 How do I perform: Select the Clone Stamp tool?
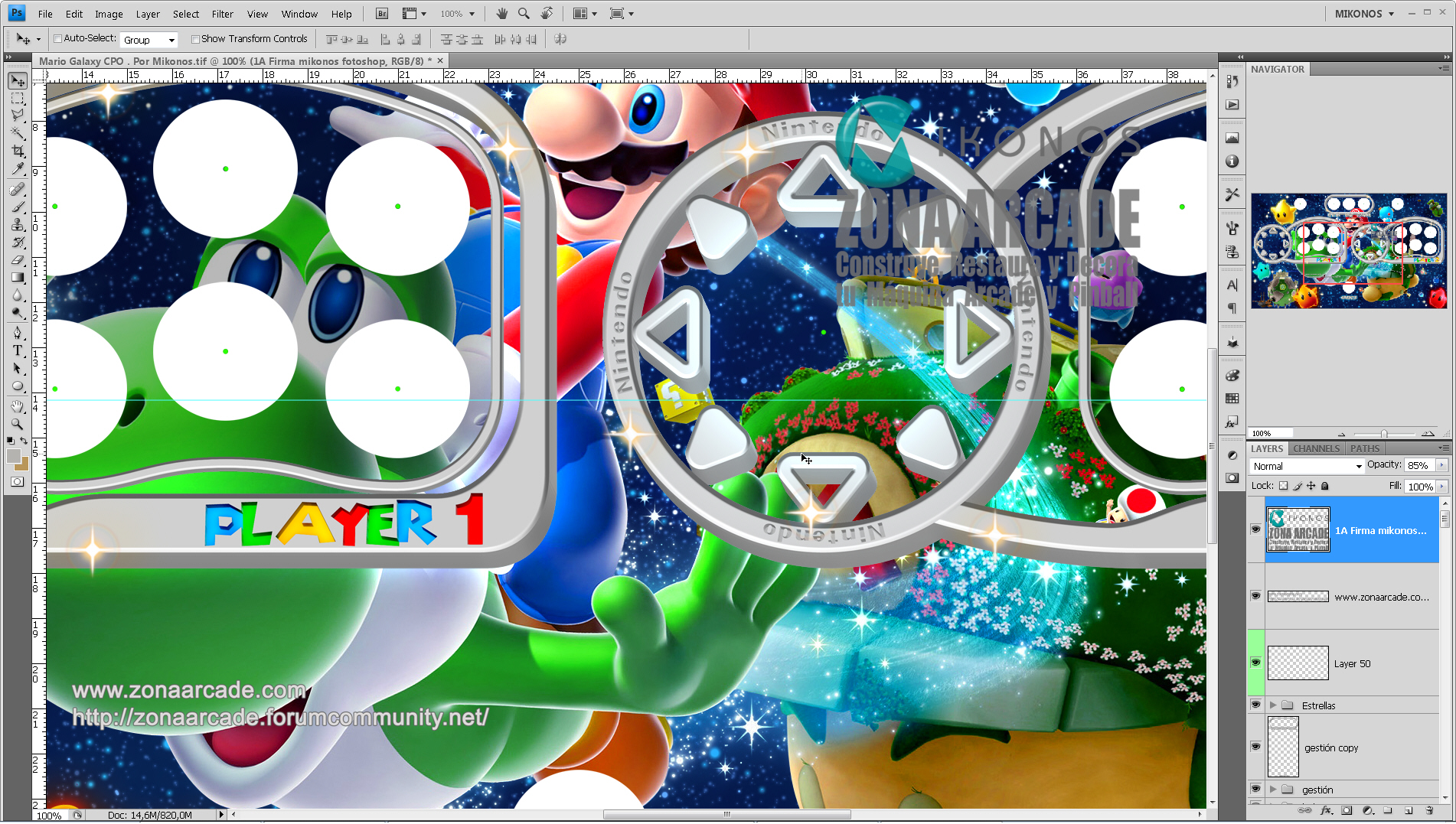tap(18, 224)
